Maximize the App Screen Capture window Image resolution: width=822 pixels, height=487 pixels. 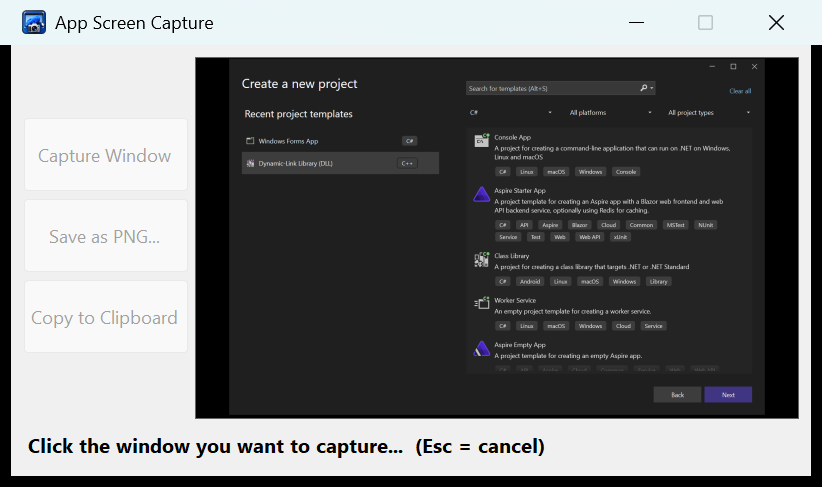coord(705,23)
